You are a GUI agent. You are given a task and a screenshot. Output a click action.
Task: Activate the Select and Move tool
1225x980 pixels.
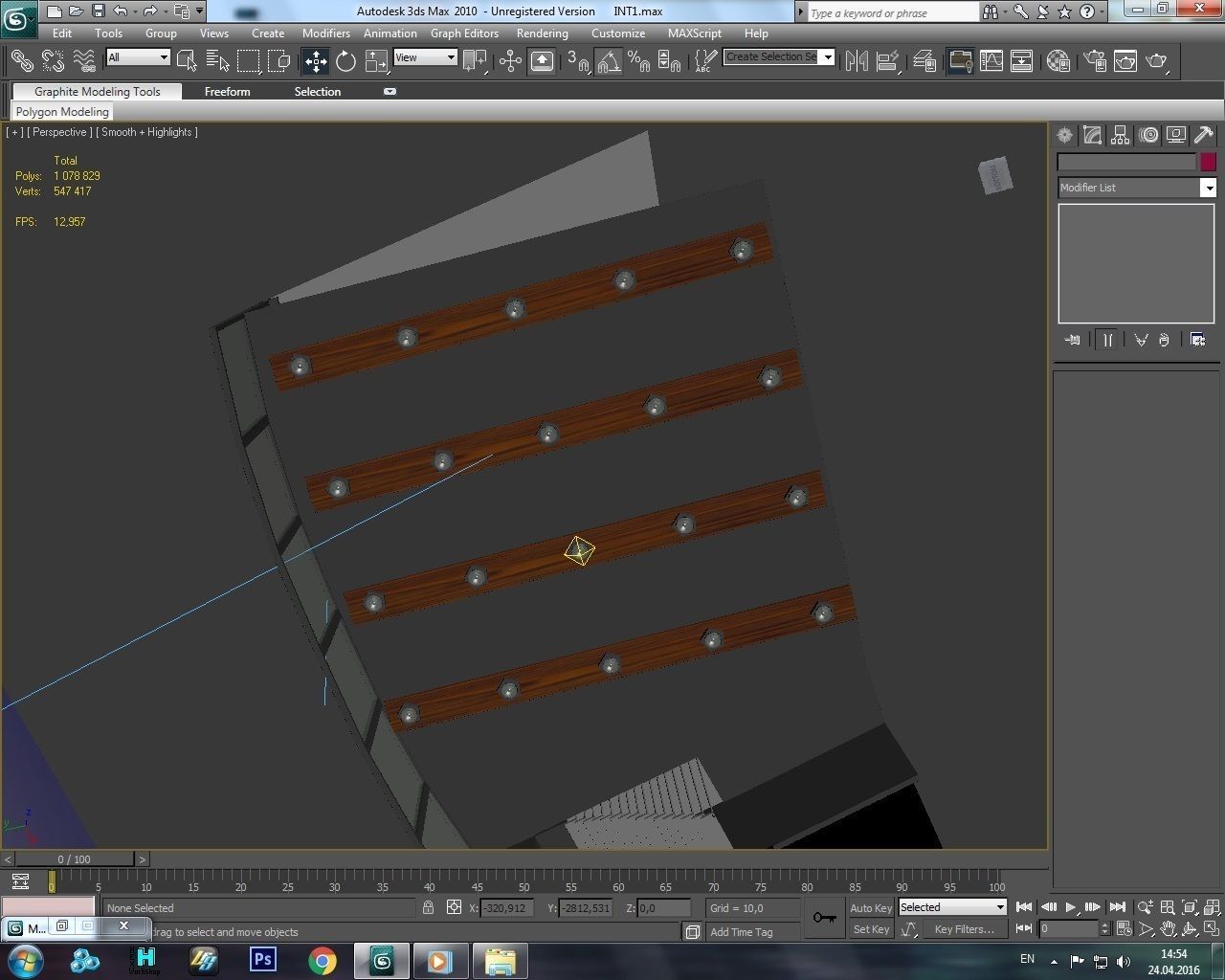coord(316,61)
